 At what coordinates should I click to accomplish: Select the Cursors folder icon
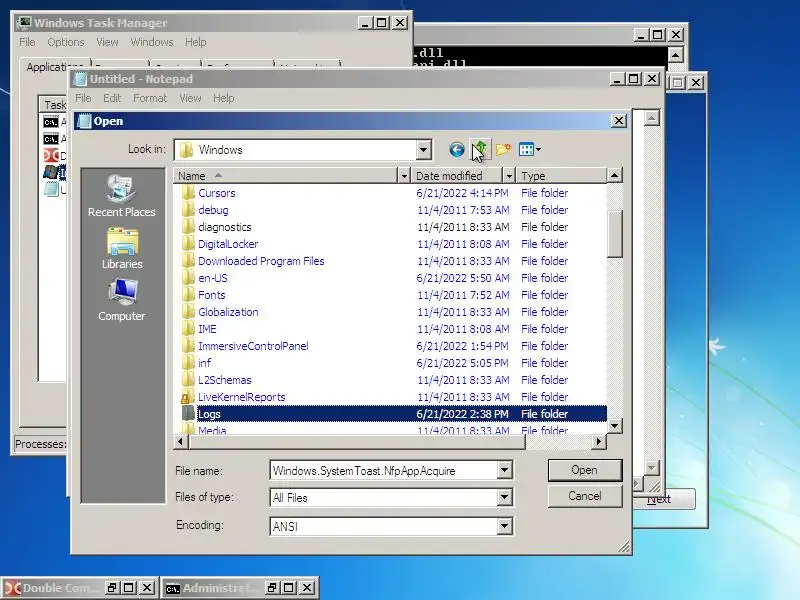click(188, 193)
